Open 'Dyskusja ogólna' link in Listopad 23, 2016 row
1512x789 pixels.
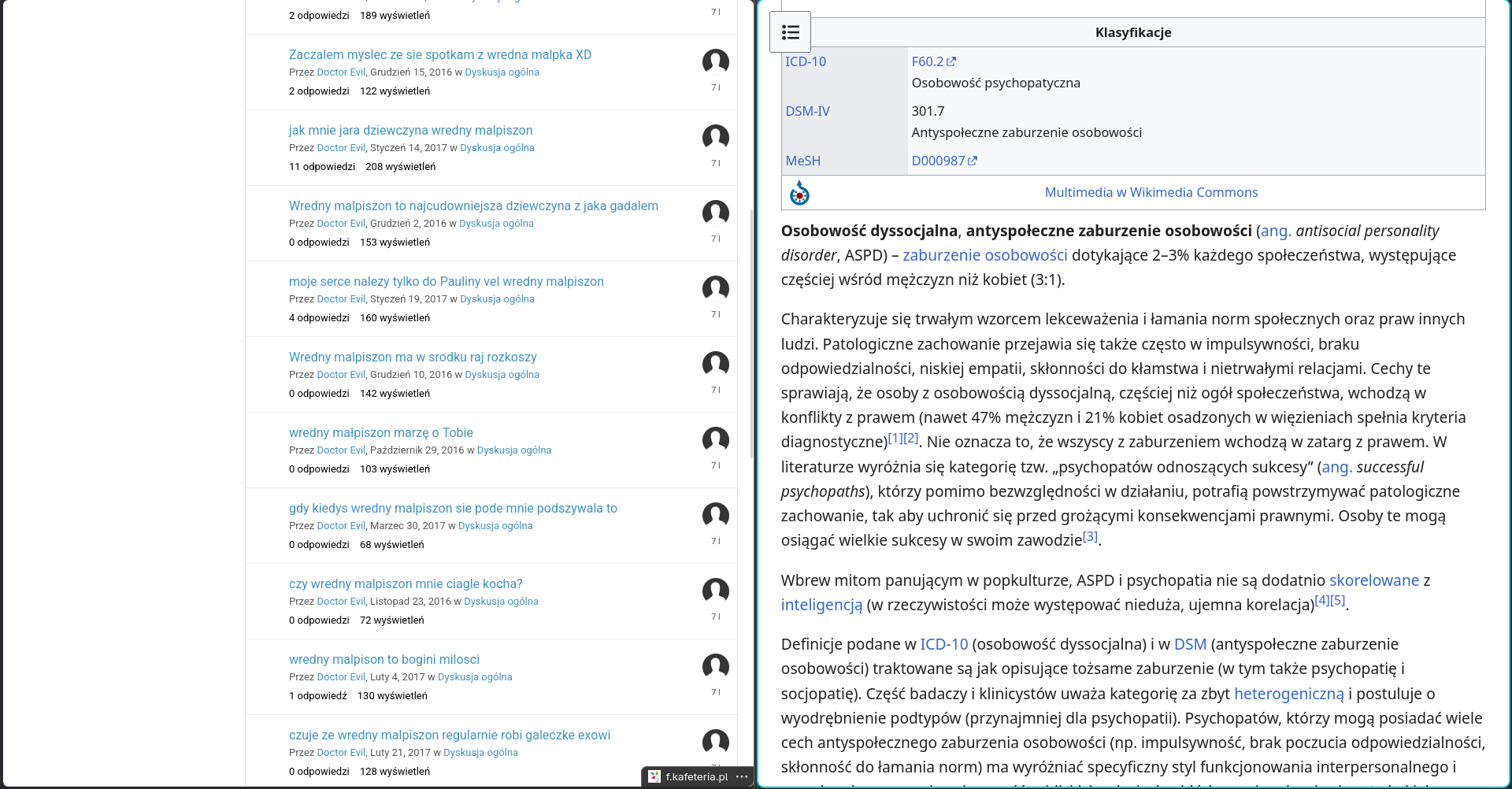coord(501,601)
